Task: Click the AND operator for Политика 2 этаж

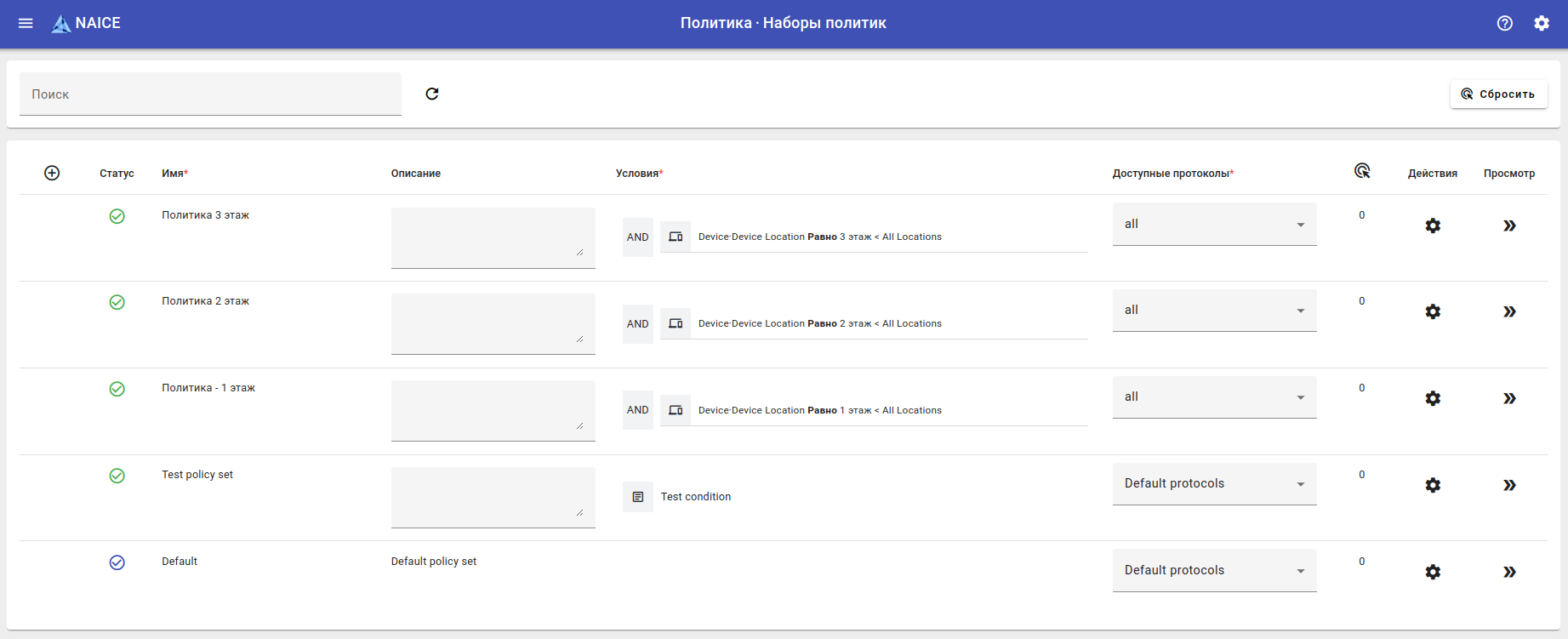Action: click(638, 324)
